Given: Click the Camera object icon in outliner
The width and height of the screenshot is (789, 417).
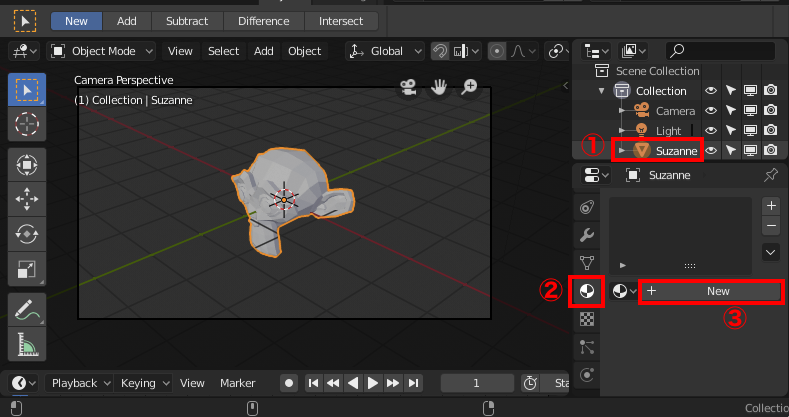Looking at the screenshot, I should (642, 110).
